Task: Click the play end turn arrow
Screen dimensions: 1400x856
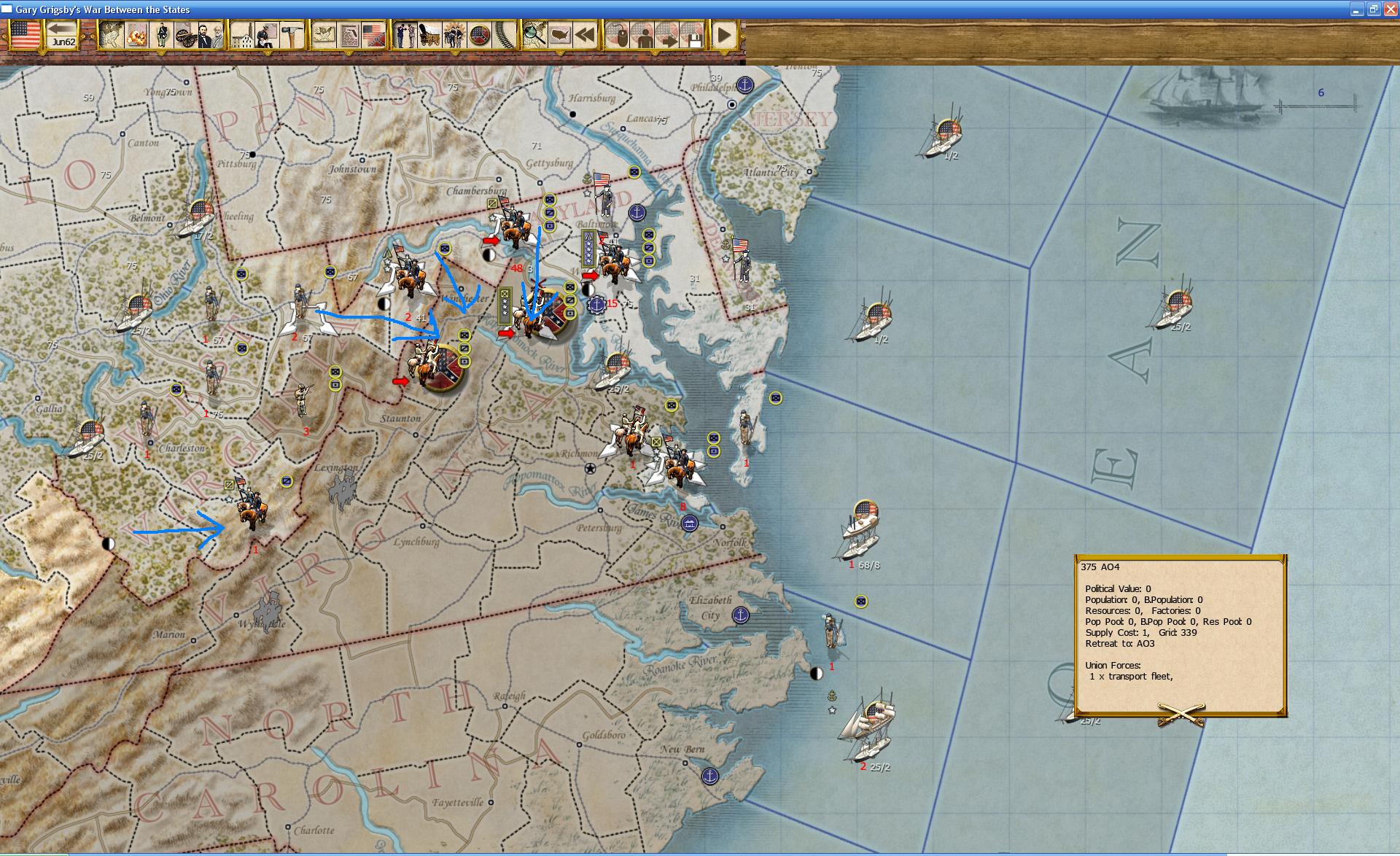Action: (x=724, y=35)
